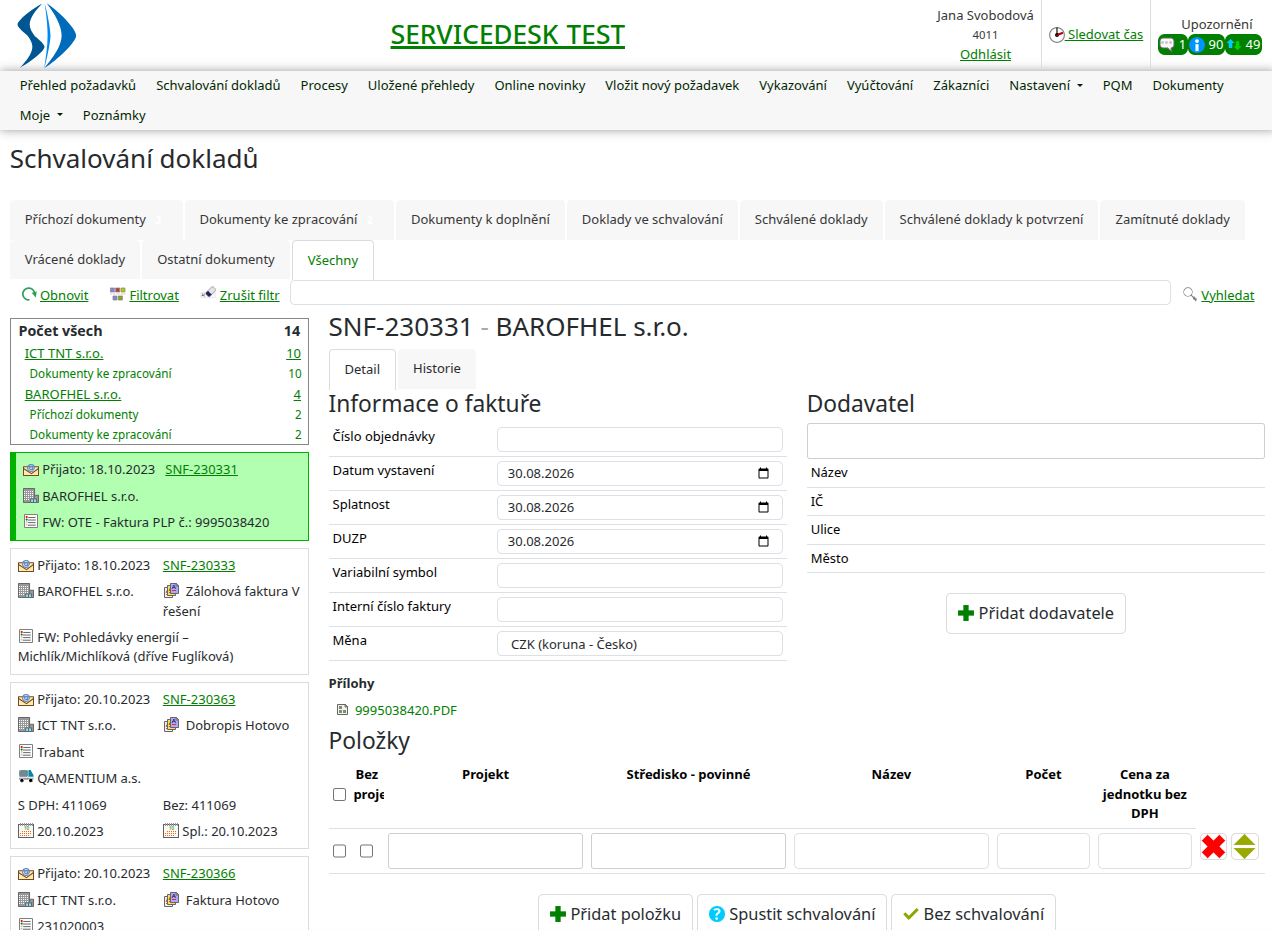This screenshot has width=1272, height=930.
Task: Check the first checkbox in item row
Action: tap(339, 851)
